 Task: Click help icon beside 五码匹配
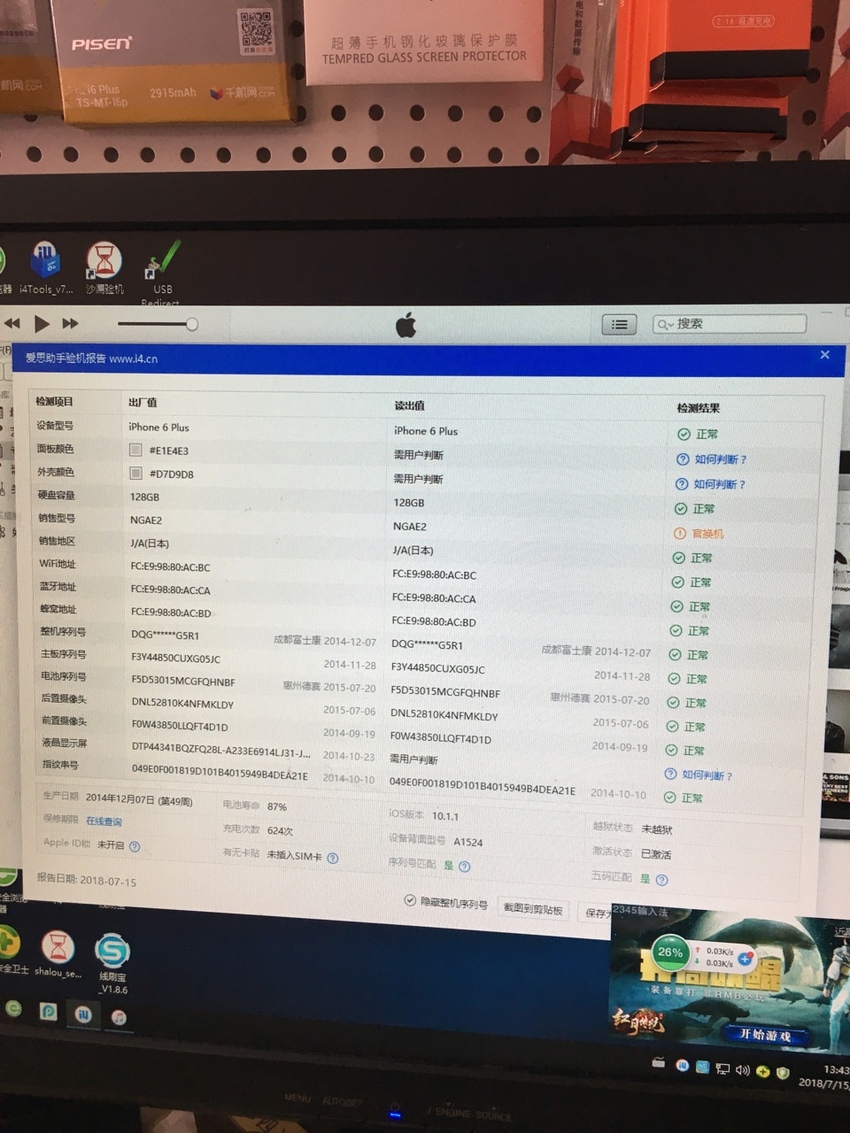[x=661, y=879]
